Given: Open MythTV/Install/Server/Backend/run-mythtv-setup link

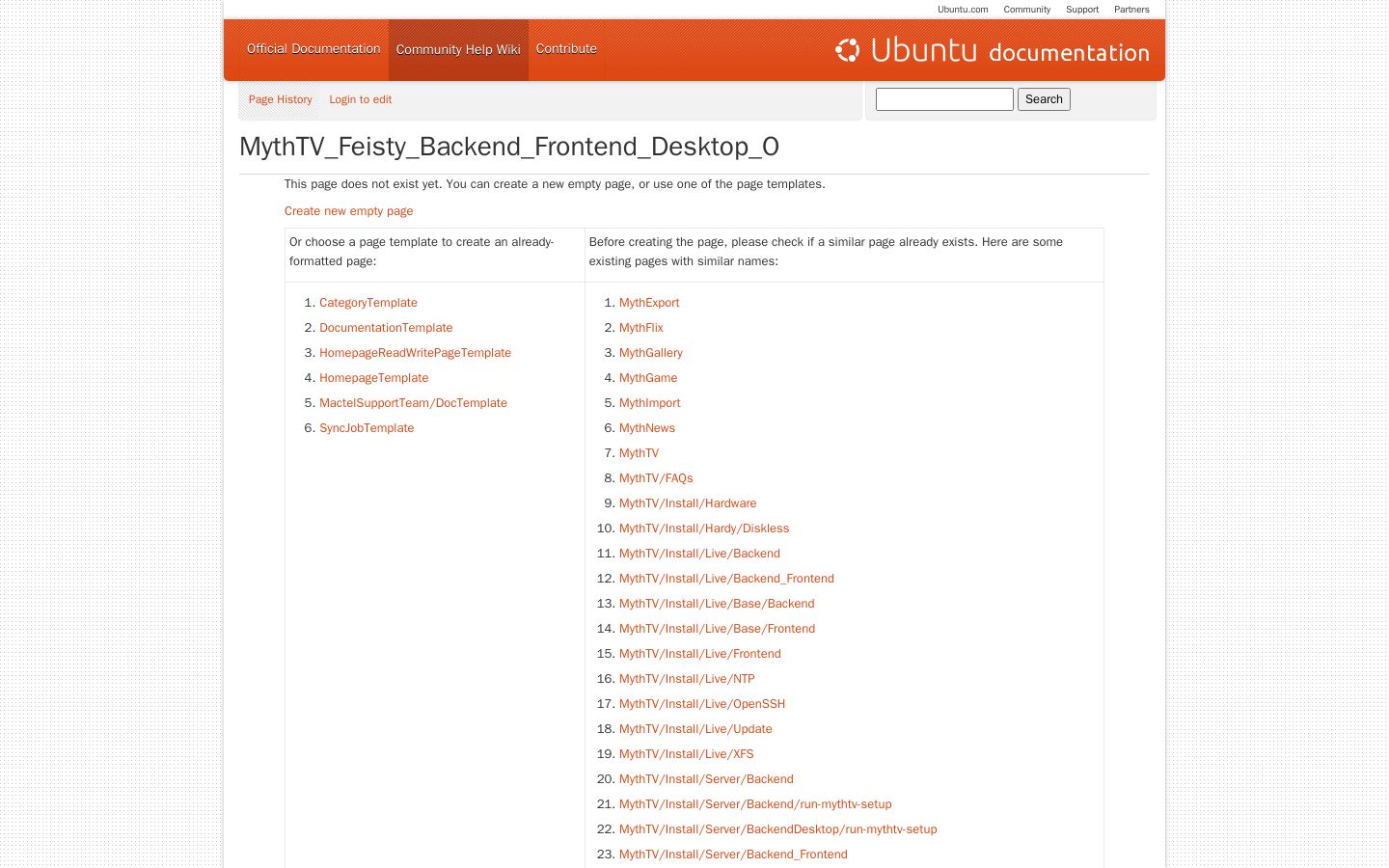Looking at the screenshot, I should tap(755, 804).
